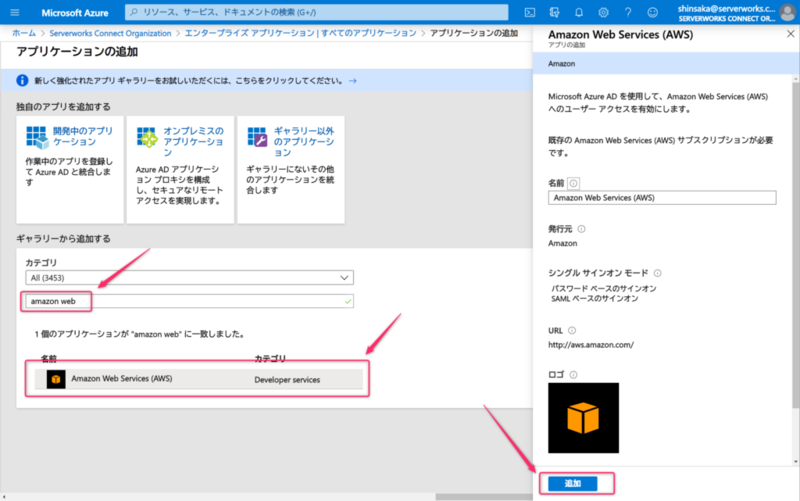The height and width of the screenshot is (501, 800).
Task: Click the info icon beside 名前 label
Action: point(573,183)
